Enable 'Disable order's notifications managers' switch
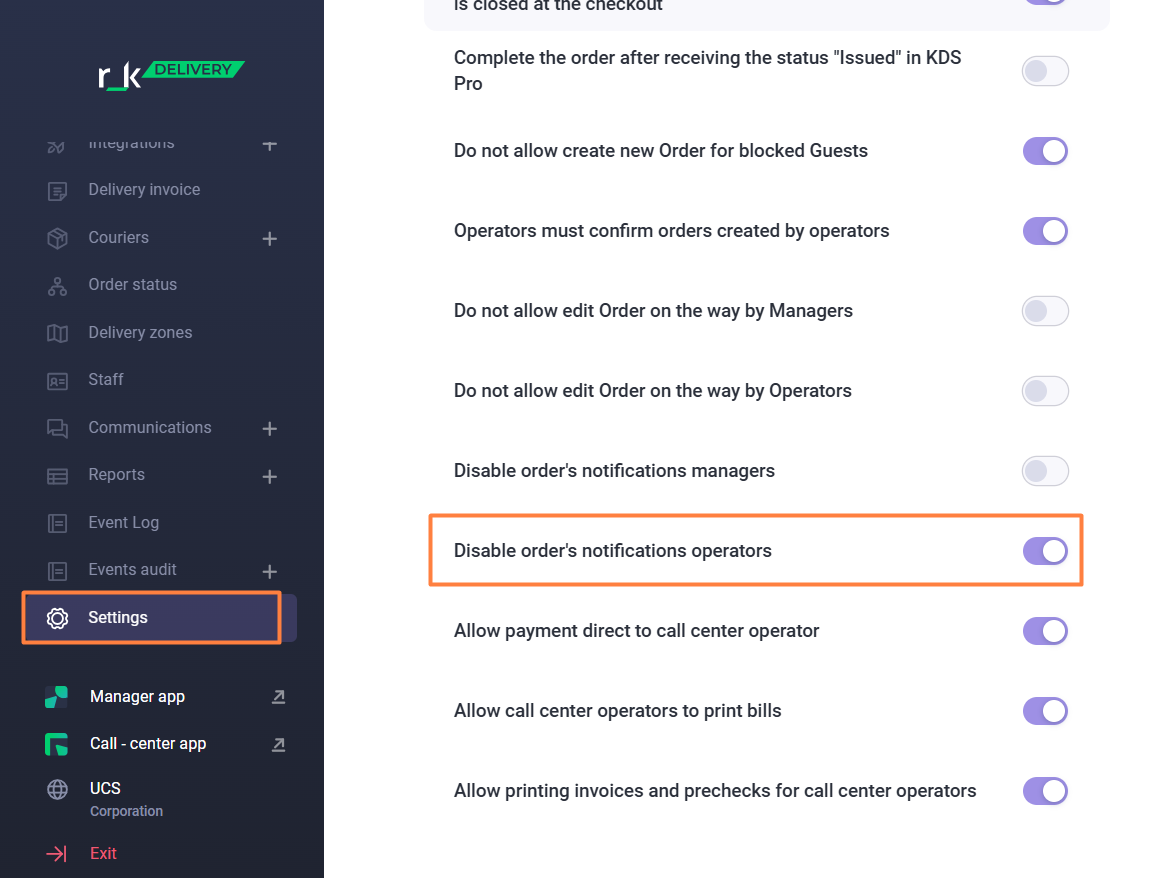The image size is (1158, 878). (x=1045, y=471)
